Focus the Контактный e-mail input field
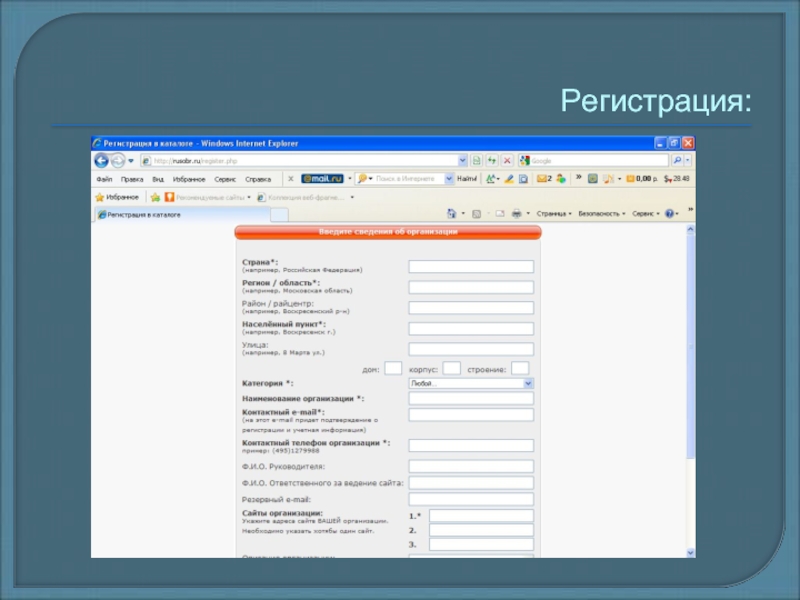 471,415
